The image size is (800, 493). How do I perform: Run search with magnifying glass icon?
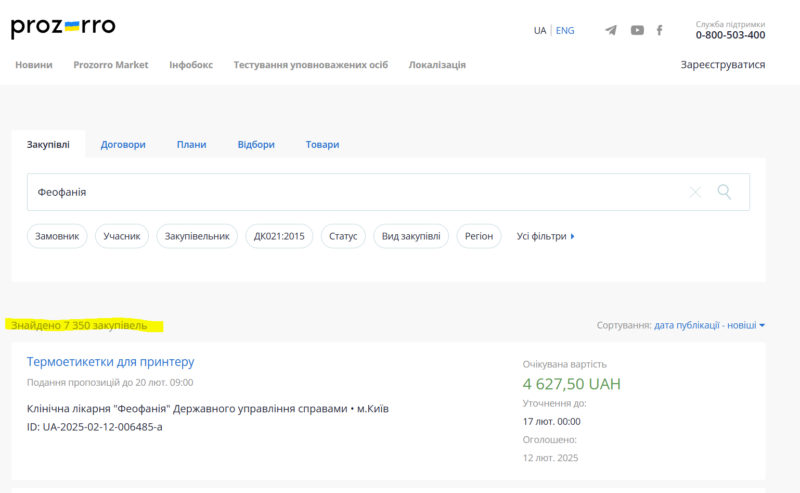(x=724, y=192)
